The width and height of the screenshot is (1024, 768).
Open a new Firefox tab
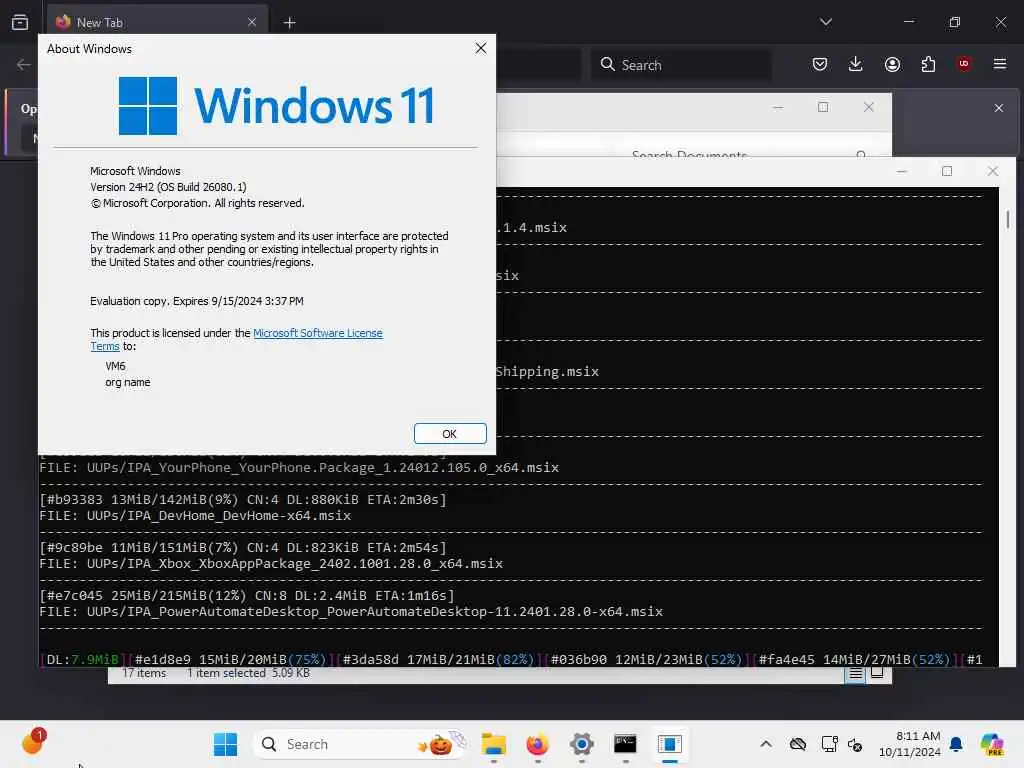click(289, 23)
